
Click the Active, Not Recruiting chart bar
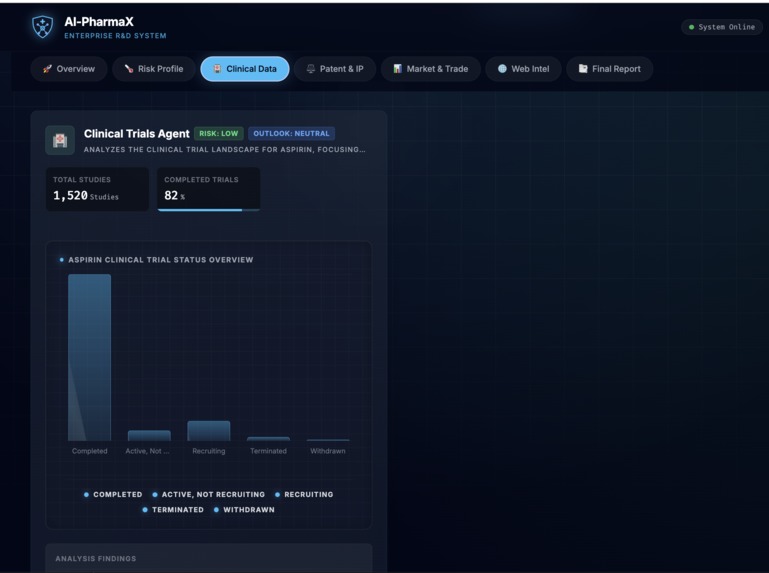pos(149,436)
